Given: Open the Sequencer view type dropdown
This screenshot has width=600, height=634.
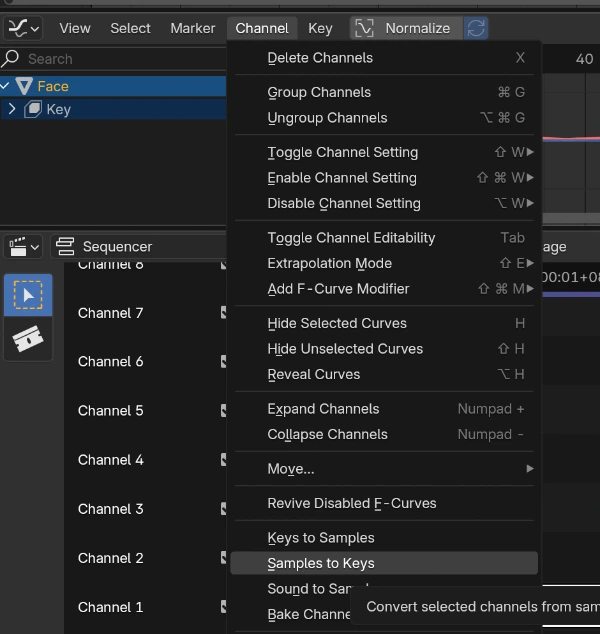Looking at the screenshot, I should 135,246.
